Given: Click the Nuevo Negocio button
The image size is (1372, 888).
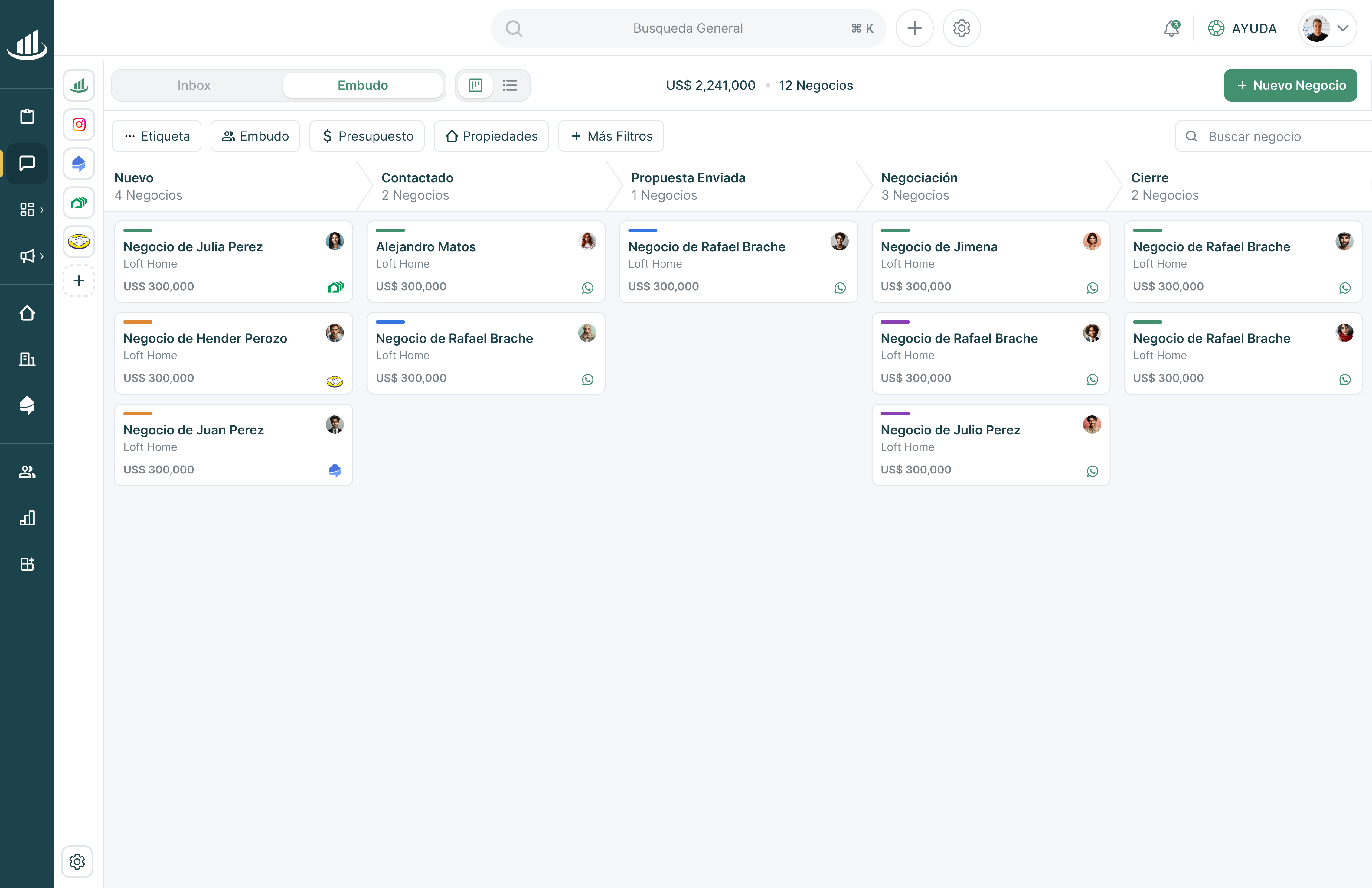Looking at the screenshot, I should point(1290,85).
